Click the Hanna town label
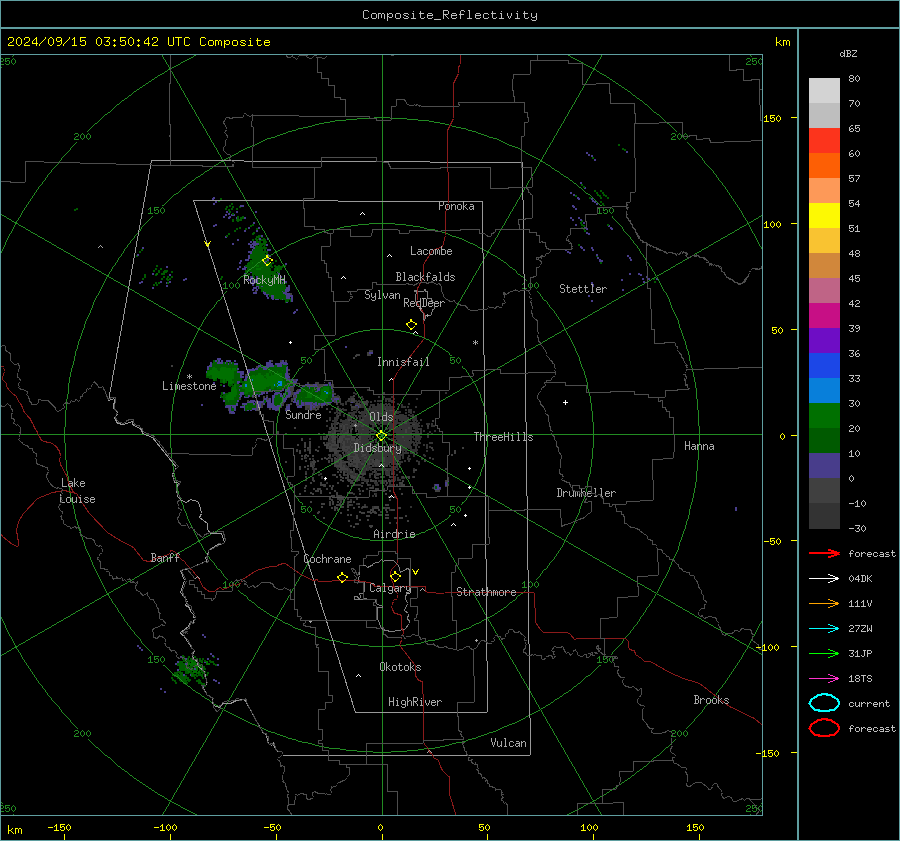Screen dimensions: 900x841 pos(699,446)
